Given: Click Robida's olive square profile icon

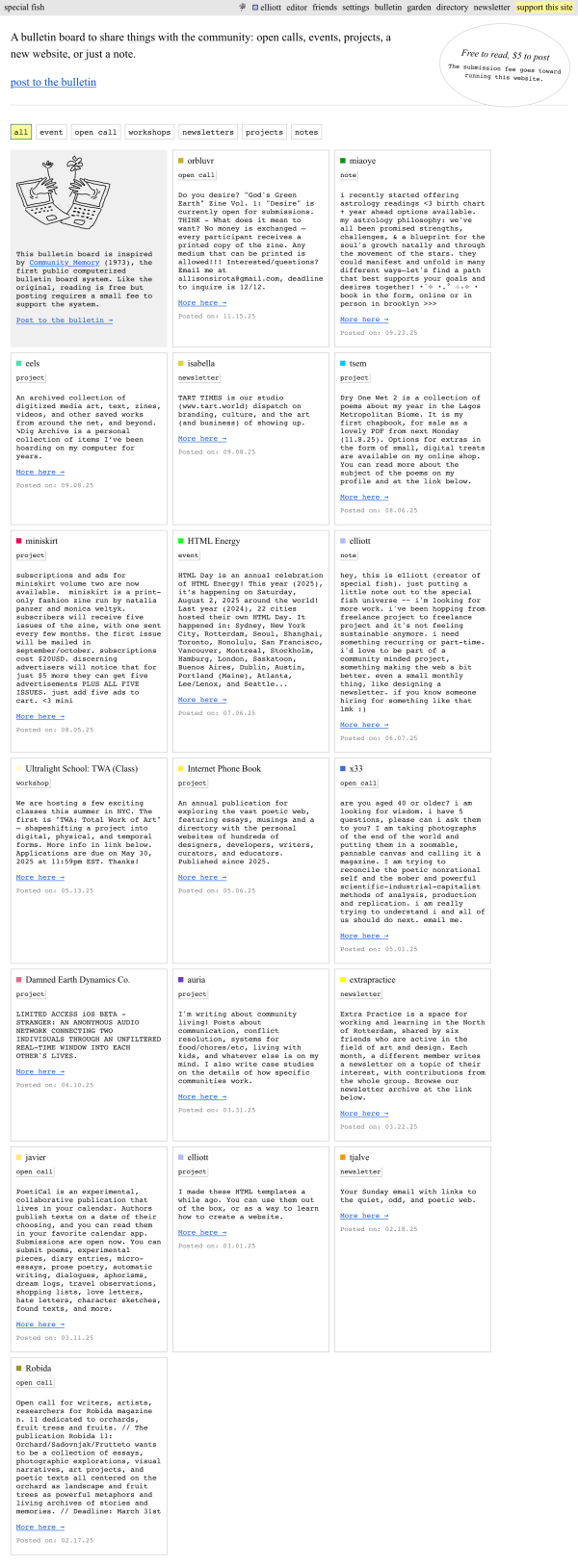Looking at the screenshot, I should click(x=19, y=1368).
